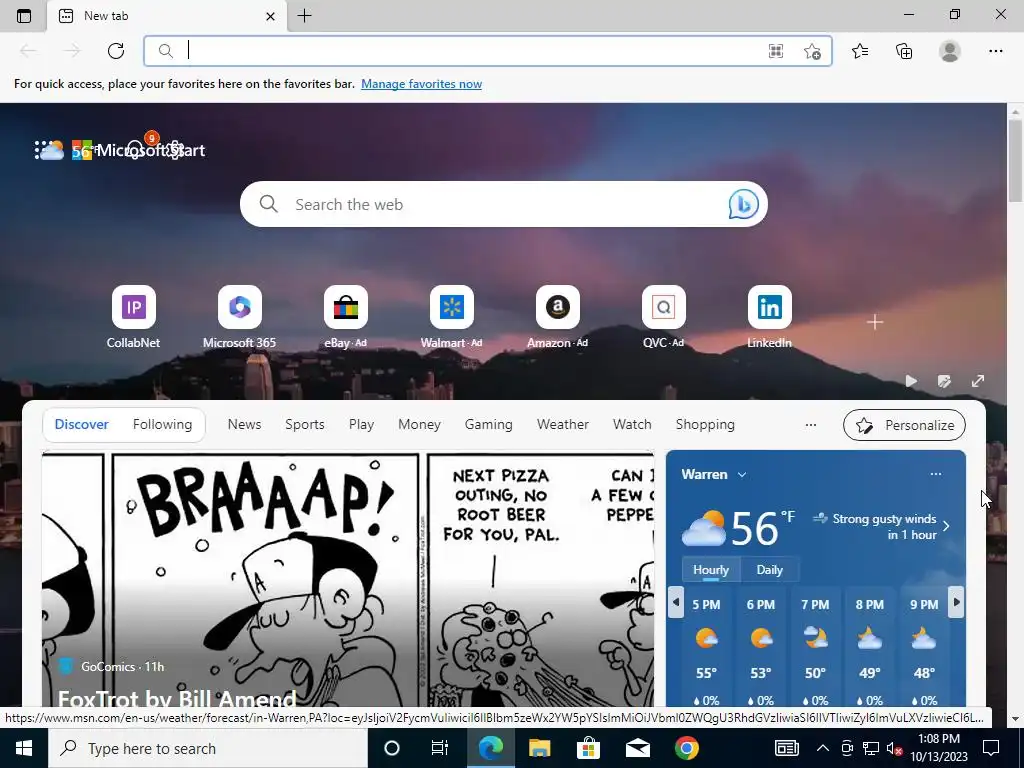Show more feed categories ellipsis
The height and width of the screenshot is (768, 1024).
point(810,425)
